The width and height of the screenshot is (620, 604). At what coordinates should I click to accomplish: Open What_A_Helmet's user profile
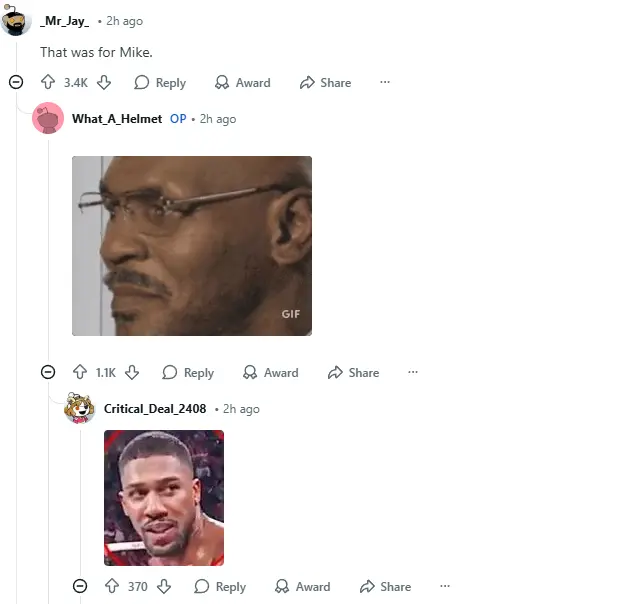pos(117,119)
